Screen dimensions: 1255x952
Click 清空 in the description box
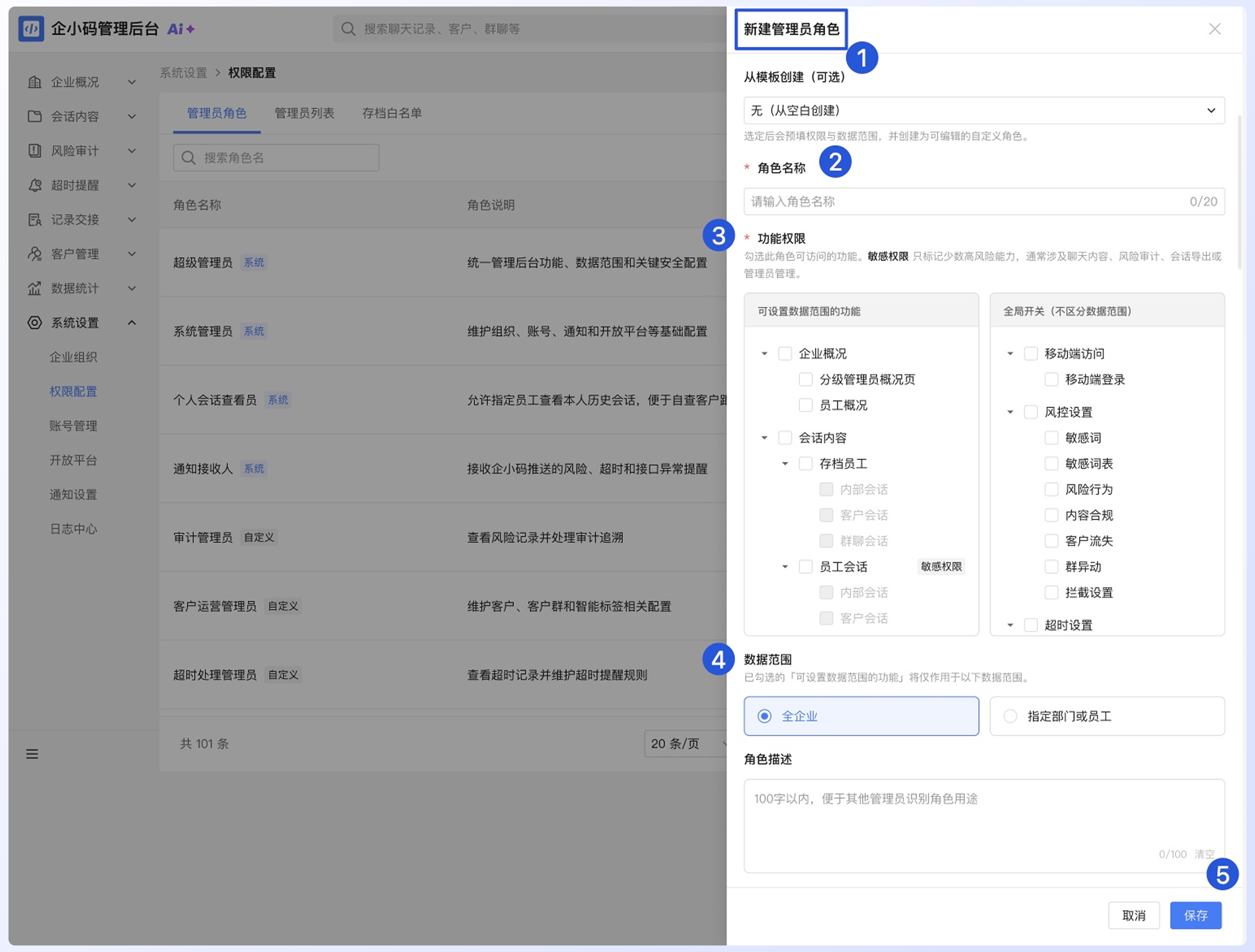[1204, 854]
